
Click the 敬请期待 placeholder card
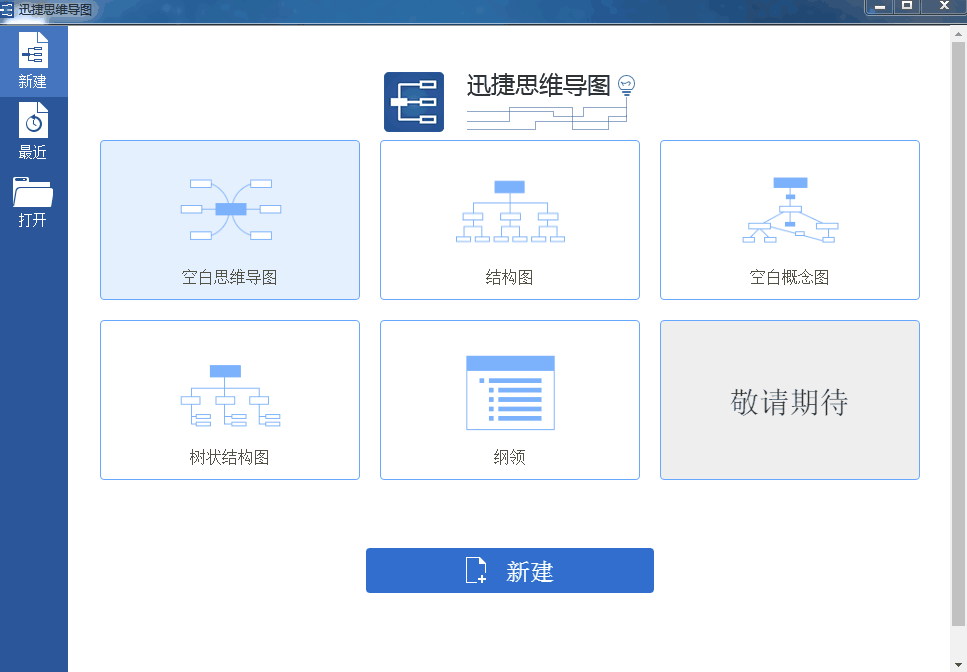[x=790, y=400]
